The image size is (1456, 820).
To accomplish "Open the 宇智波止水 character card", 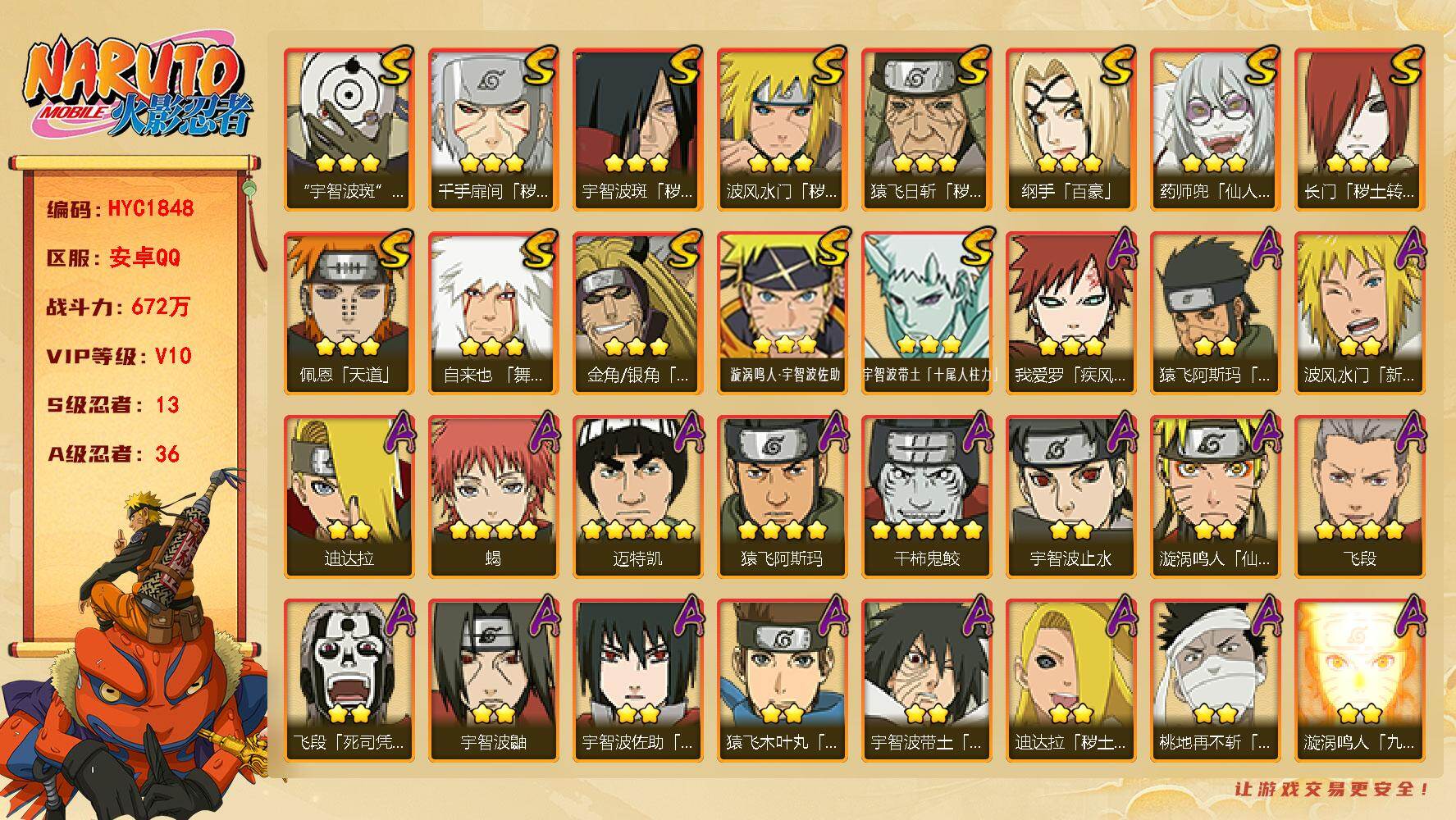I will pyautogui.click(x=1070, y=497).
